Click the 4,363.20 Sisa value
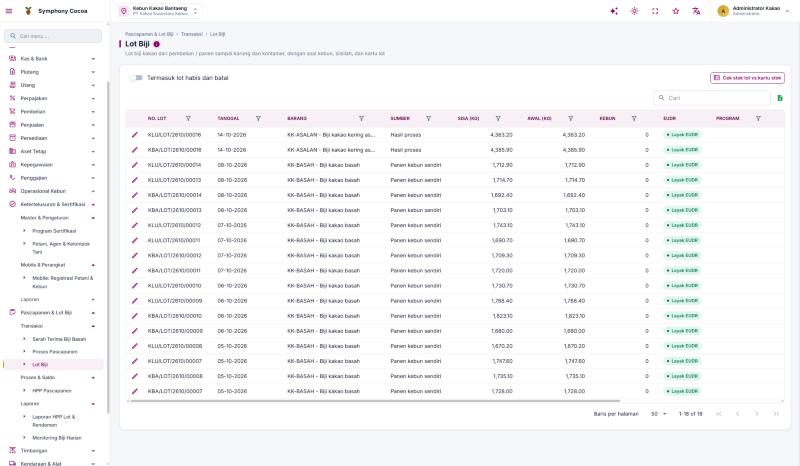Image resolution: width=800 pixels, height=466 pixels. click(x=501, y=135)
